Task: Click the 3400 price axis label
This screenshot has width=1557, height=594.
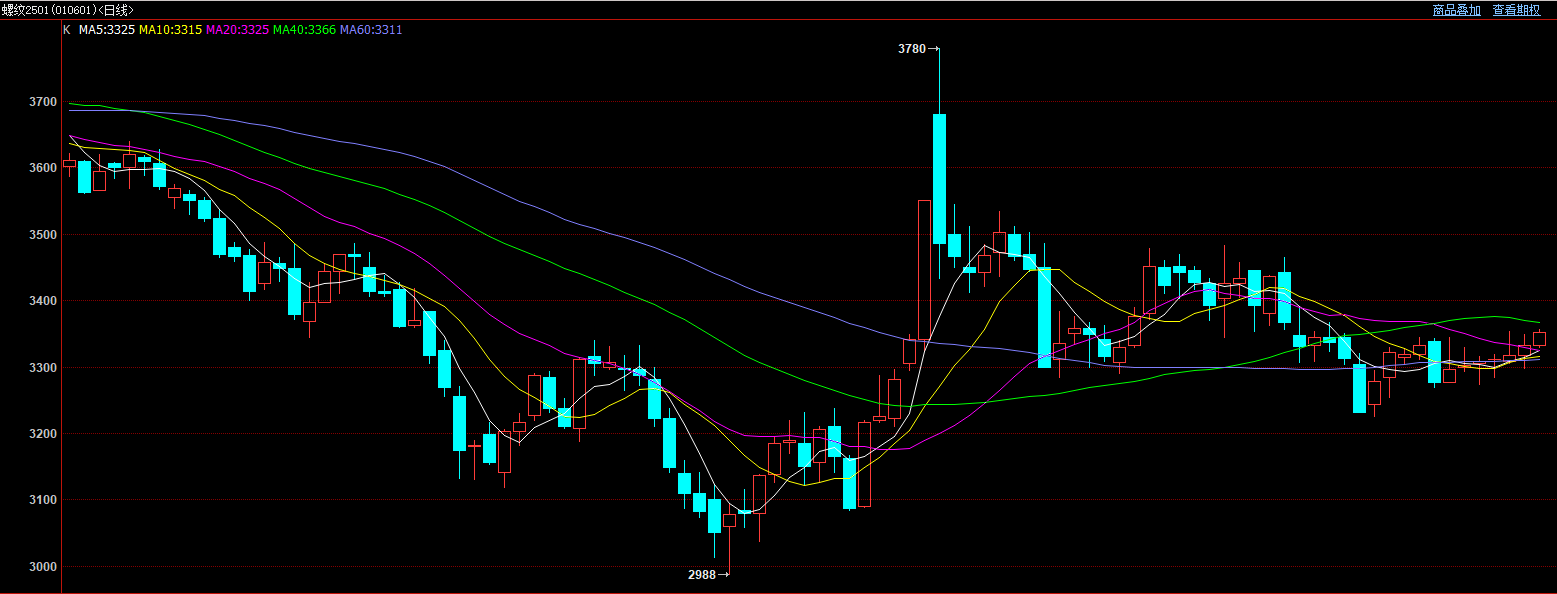Action: point(44,301)
